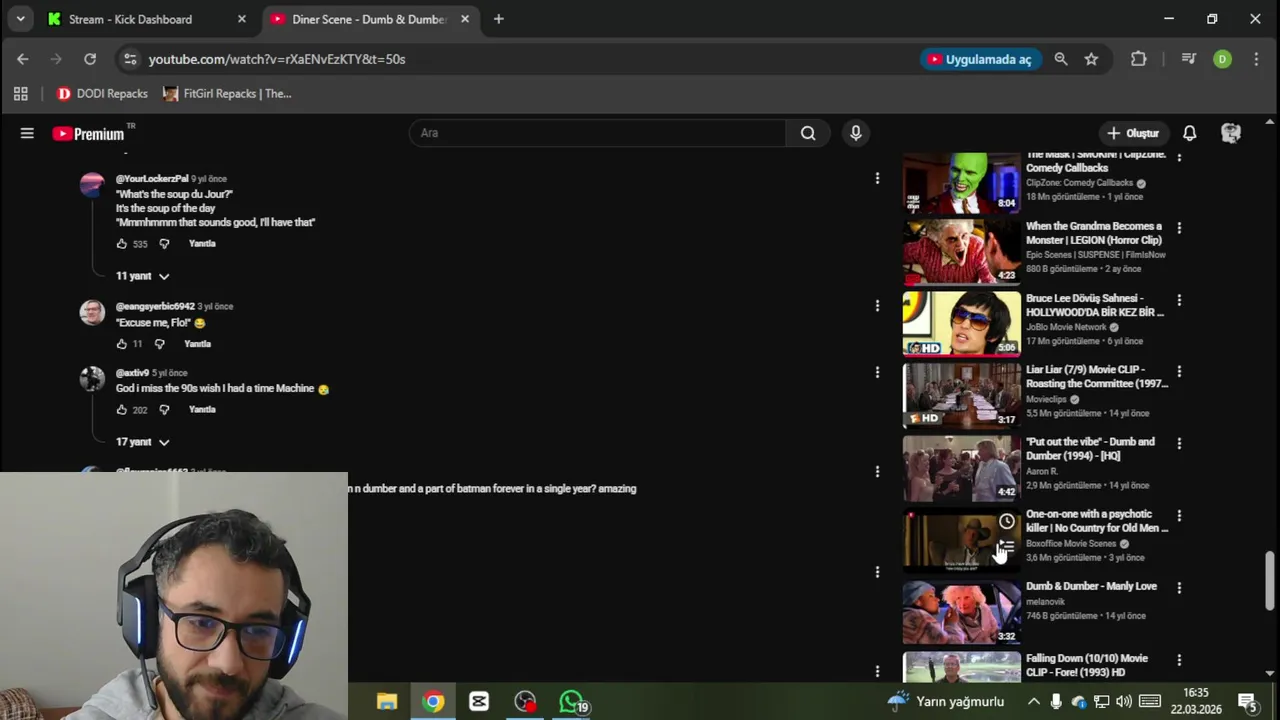Open Chrome extensions puzzle icon
This screenshot has height=720, width=1280.
pyautogui.click(x=1138, y=59)
